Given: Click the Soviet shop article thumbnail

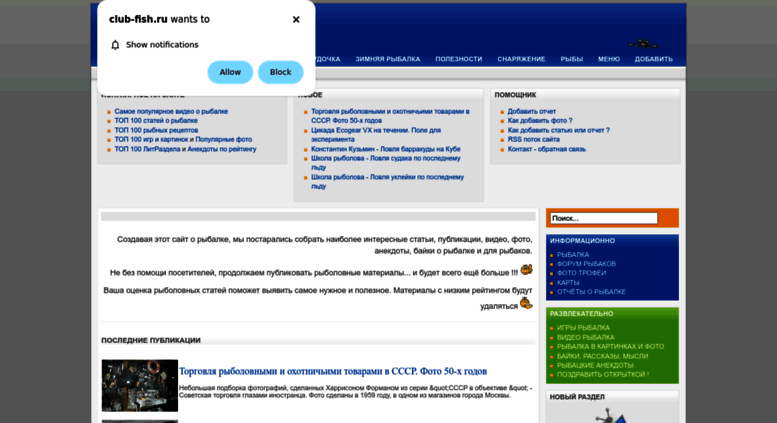Looking at the screenshot, I should tap(140, 385).
